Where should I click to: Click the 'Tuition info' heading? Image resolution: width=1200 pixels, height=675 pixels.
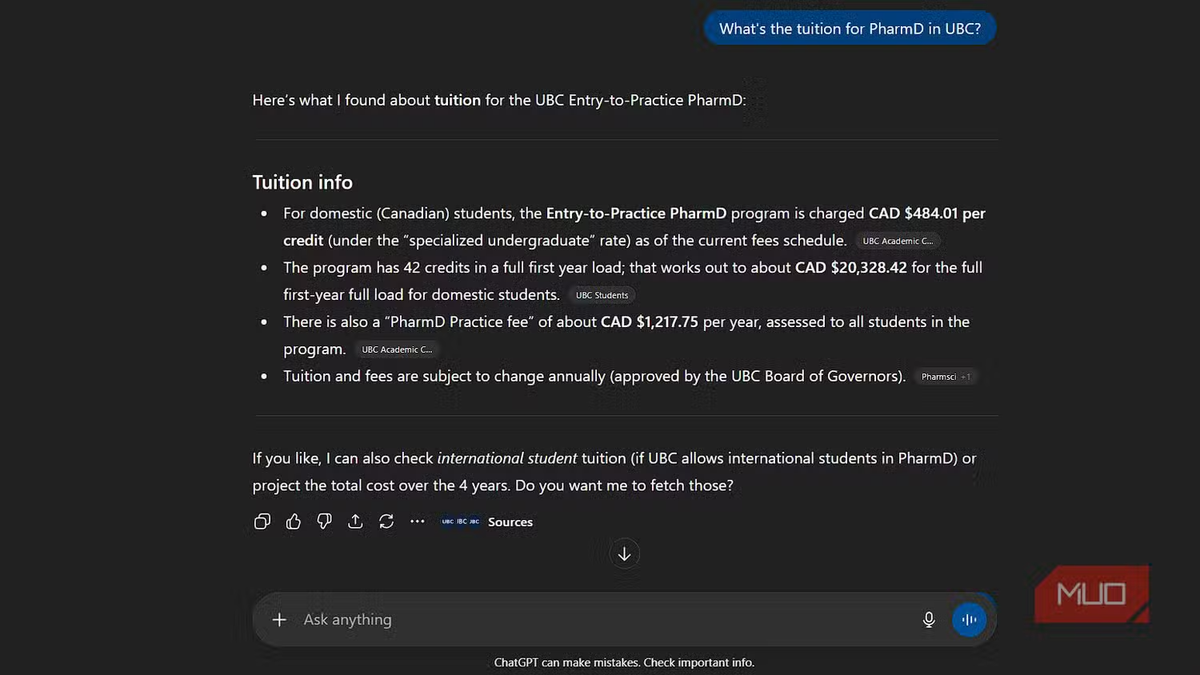pyautogui.click(x=302, y=182)
